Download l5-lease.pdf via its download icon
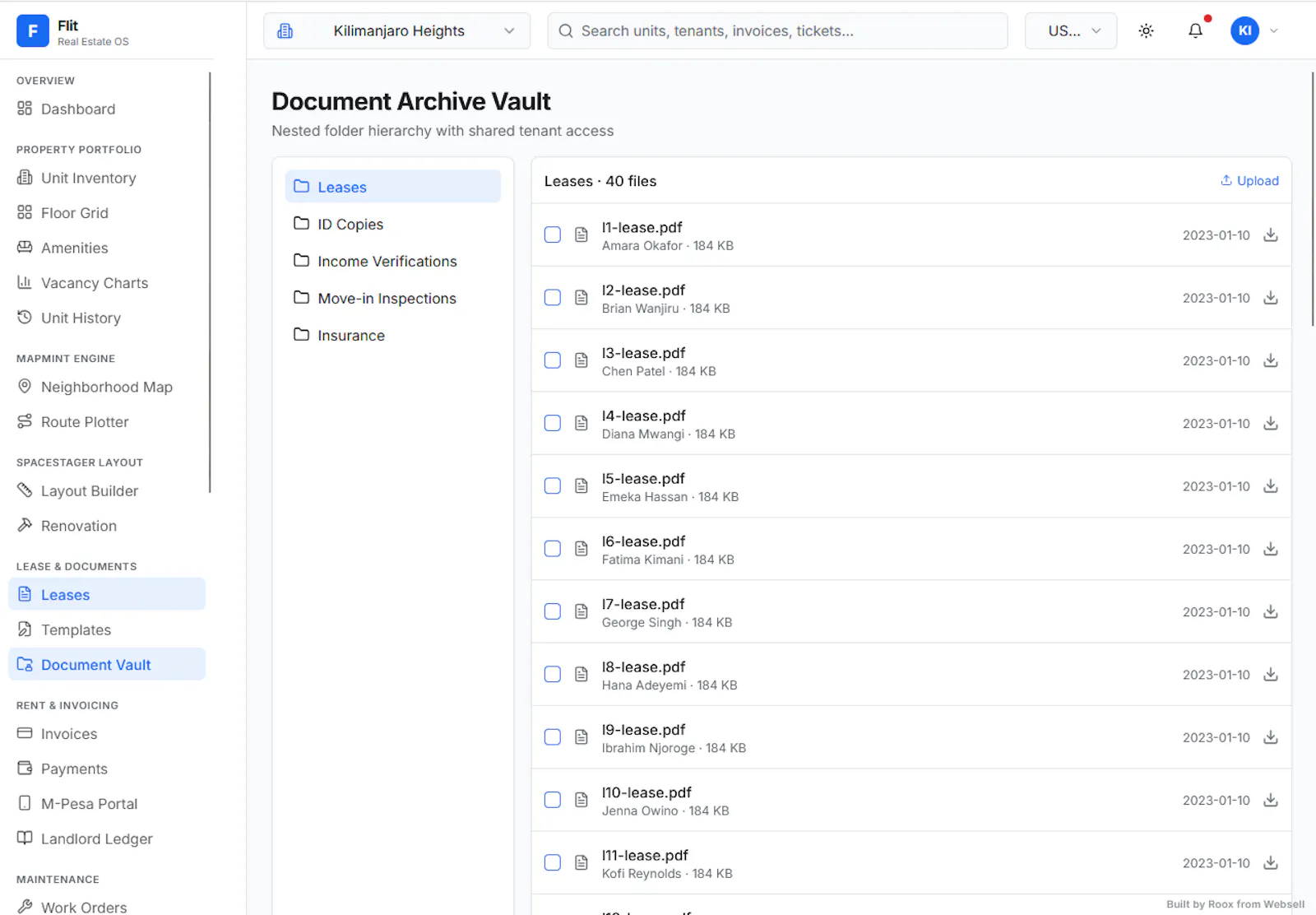Viewport: 1316px width, 915px height. (1271, 486)
